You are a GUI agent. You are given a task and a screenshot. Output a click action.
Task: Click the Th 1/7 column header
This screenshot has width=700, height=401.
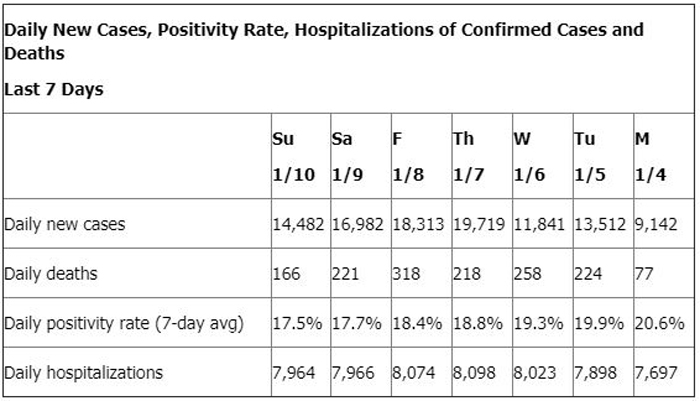(x=469, y=156)
